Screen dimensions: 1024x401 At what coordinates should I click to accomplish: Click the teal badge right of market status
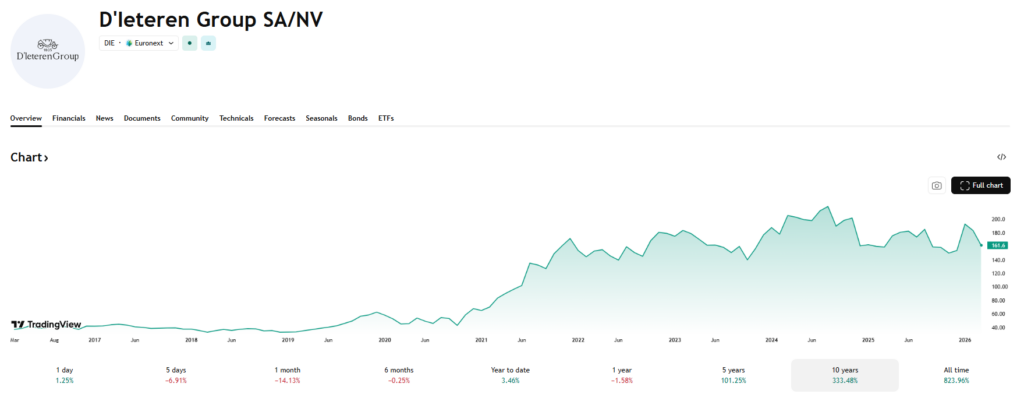click(208, 43)
